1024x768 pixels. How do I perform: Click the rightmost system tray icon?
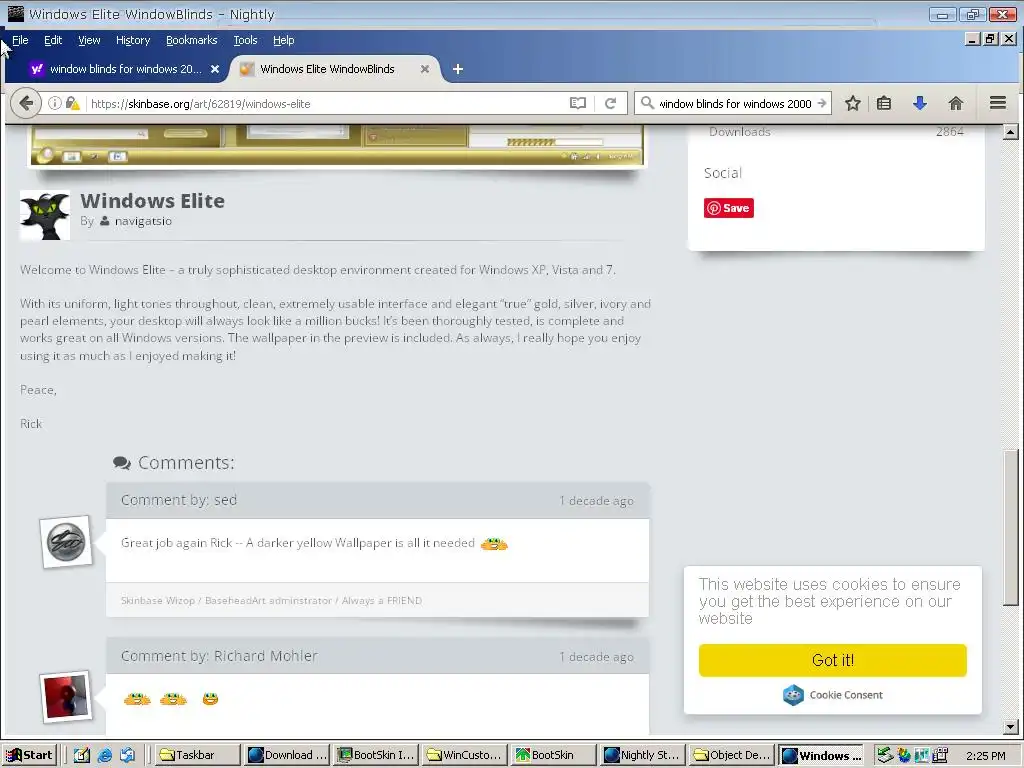(940, 755)
